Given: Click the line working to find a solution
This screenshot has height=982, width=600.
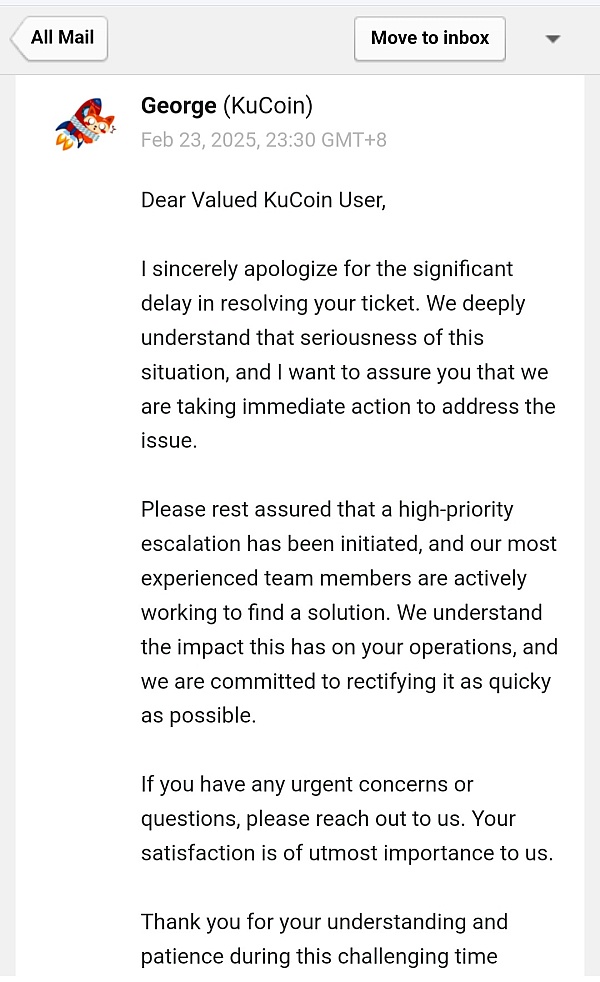Looking at the screenshot, I should click(x=341, y=612).
